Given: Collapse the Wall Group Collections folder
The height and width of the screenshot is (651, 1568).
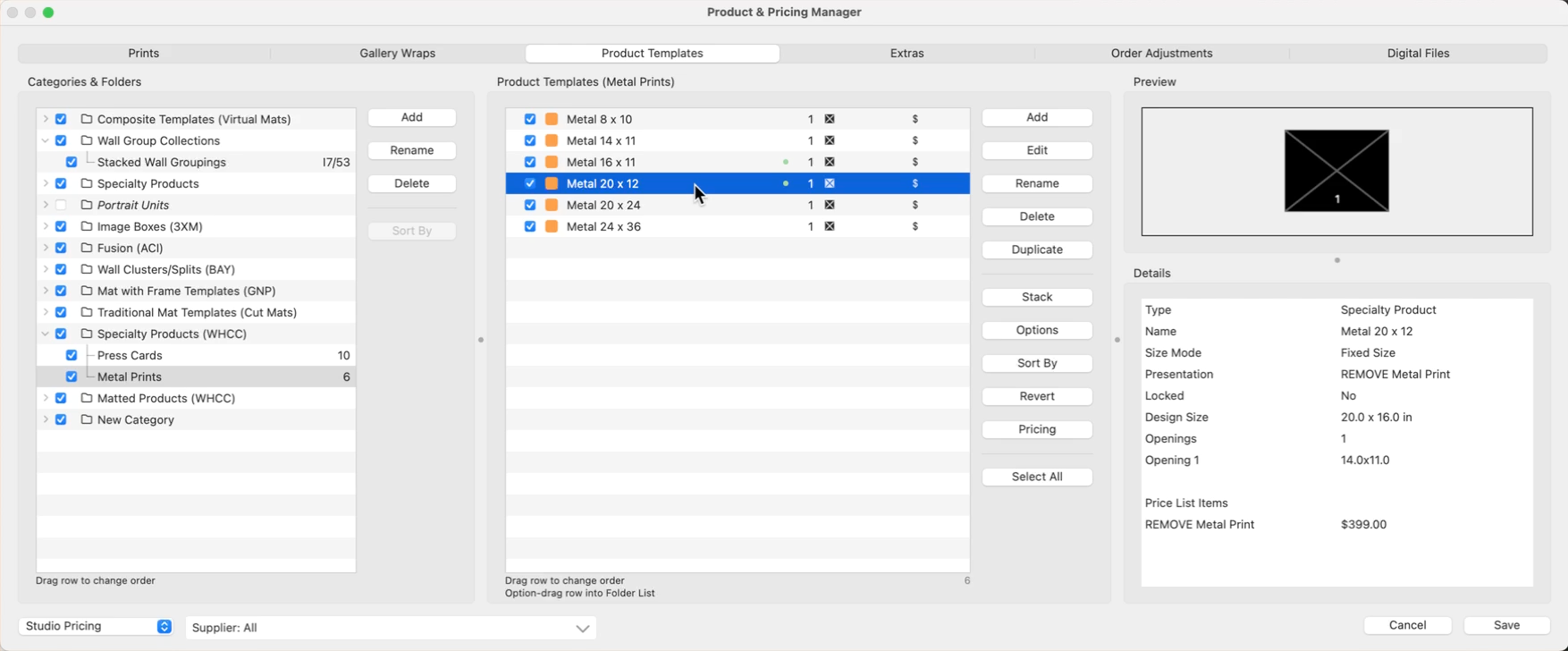Looking at the screenshot, I should pyautogui.click(x=46, y=140).
